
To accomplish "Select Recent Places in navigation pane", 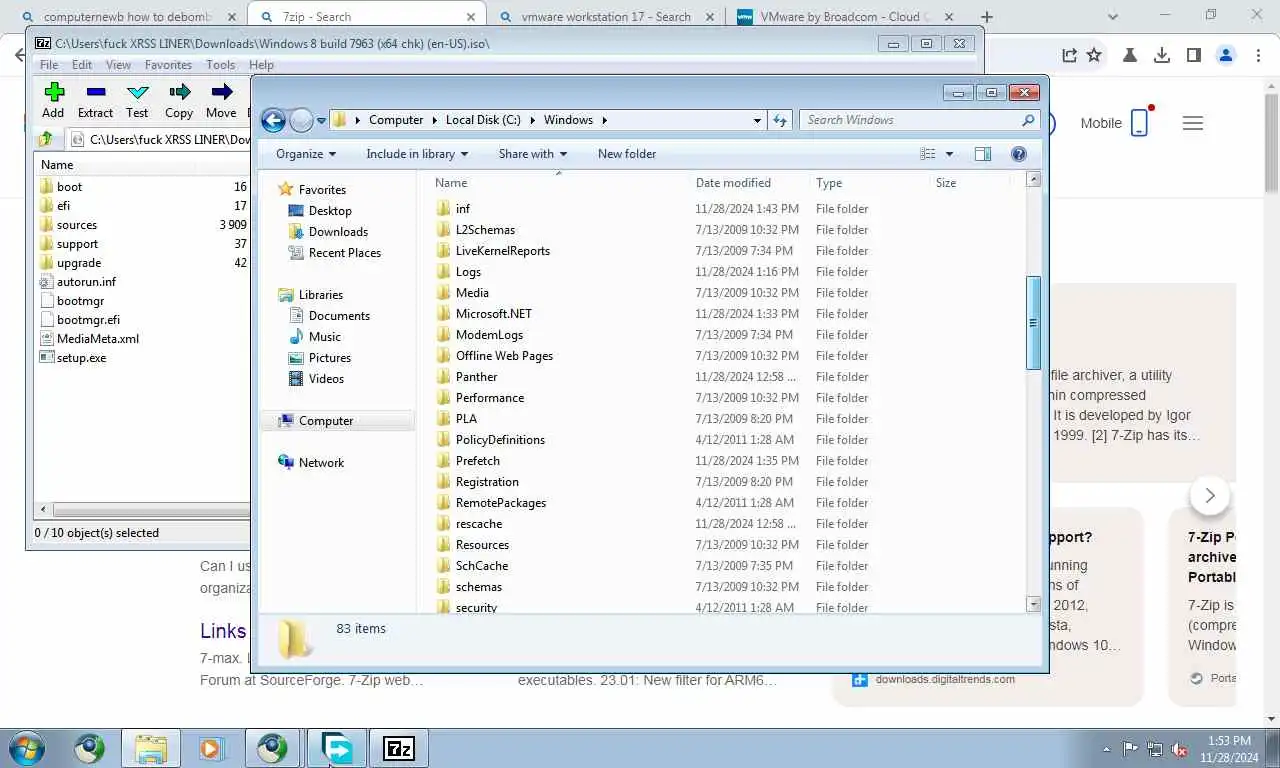I will 345,253.
